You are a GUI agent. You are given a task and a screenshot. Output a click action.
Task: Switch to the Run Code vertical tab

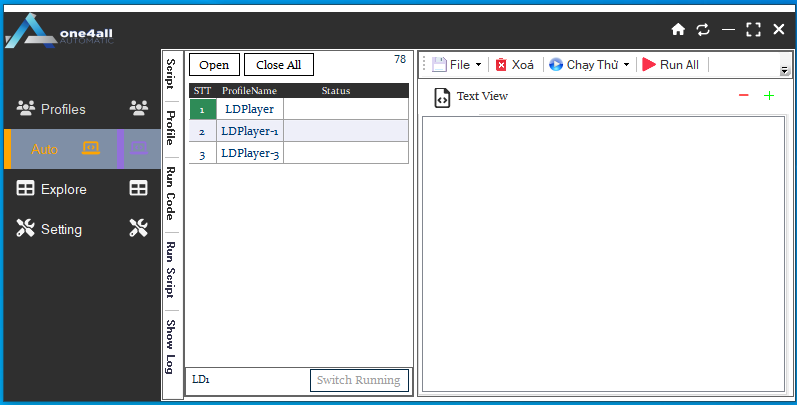(x=171, y=193)
